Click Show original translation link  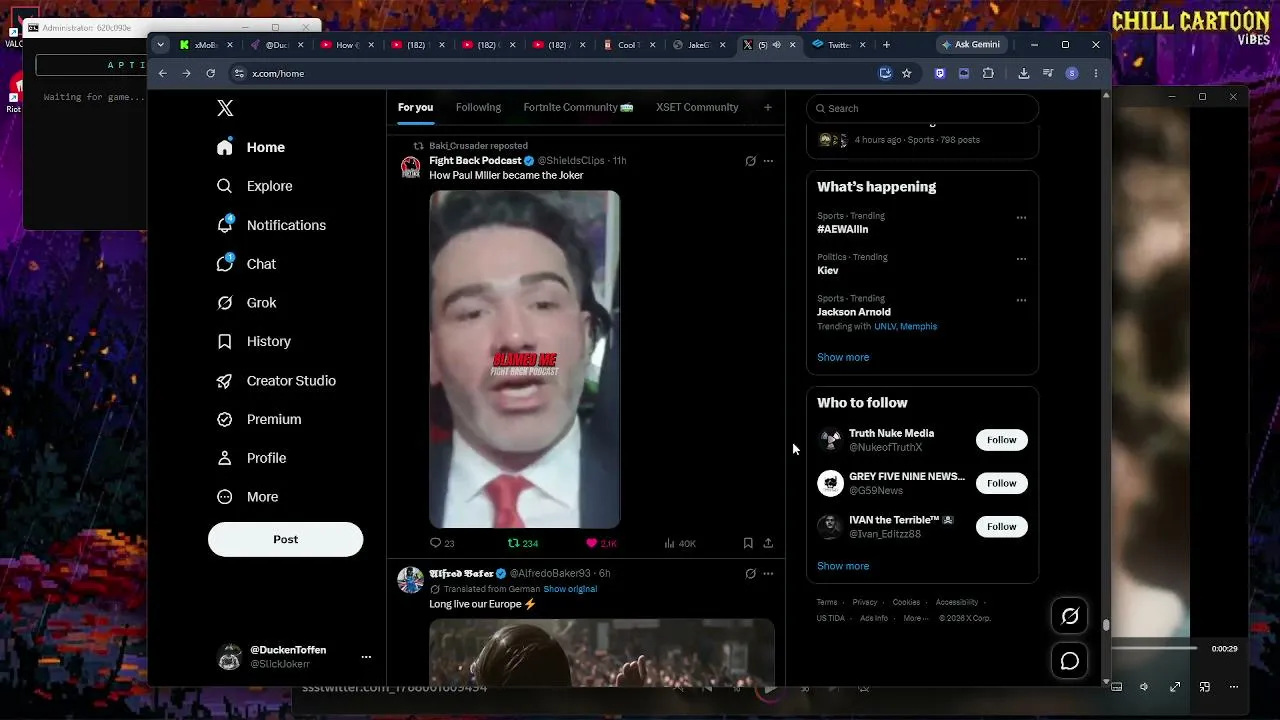[570, 589]
